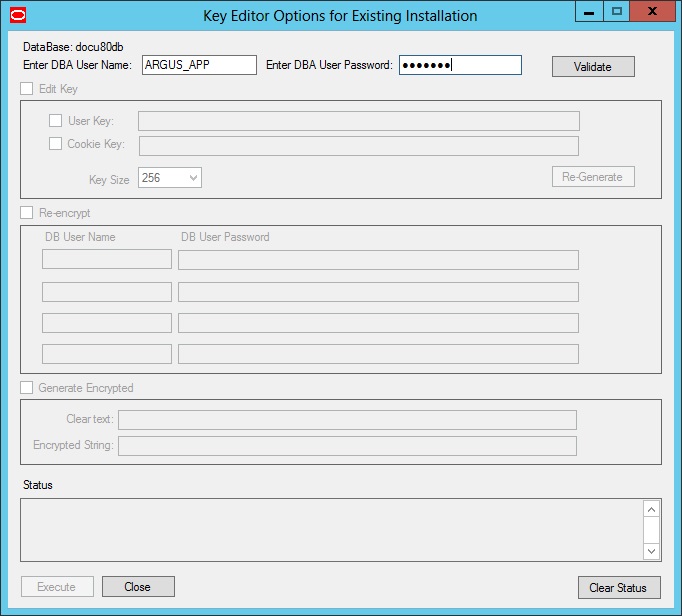Select the fourth DB User Password field

(378, 354)
